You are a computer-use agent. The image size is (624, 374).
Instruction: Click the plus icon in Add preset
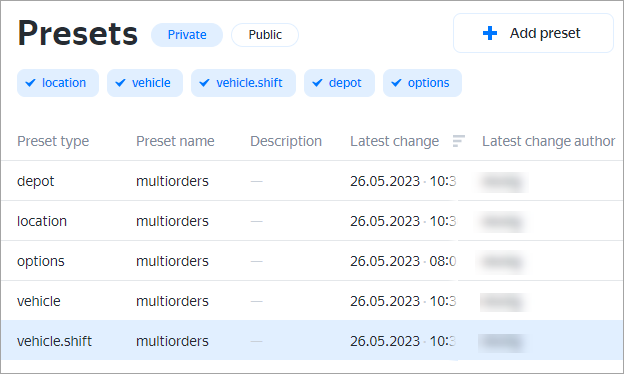(490, 33)
